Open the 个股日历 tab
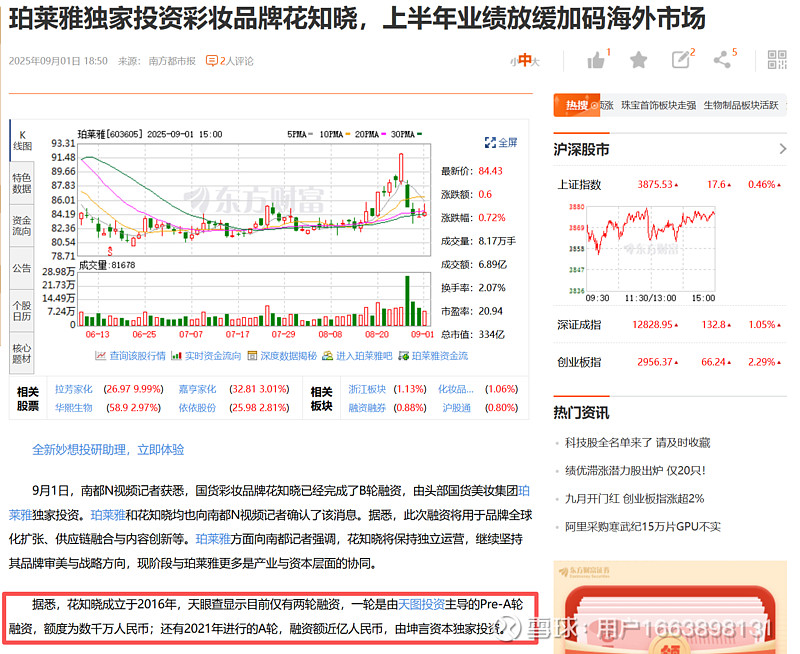Viewport: 800px width, 654px height. coord(22,311)
